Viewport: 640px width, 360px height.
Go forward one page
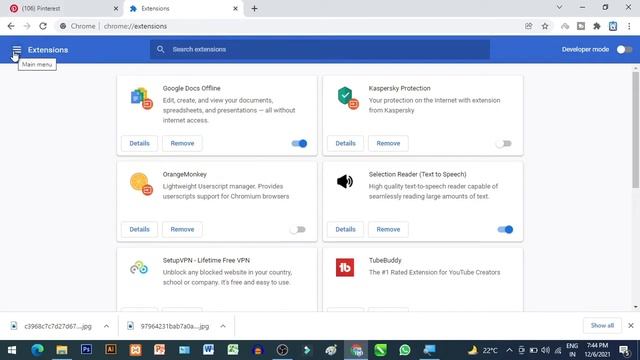pyautogui.click(x=27, y=26)
